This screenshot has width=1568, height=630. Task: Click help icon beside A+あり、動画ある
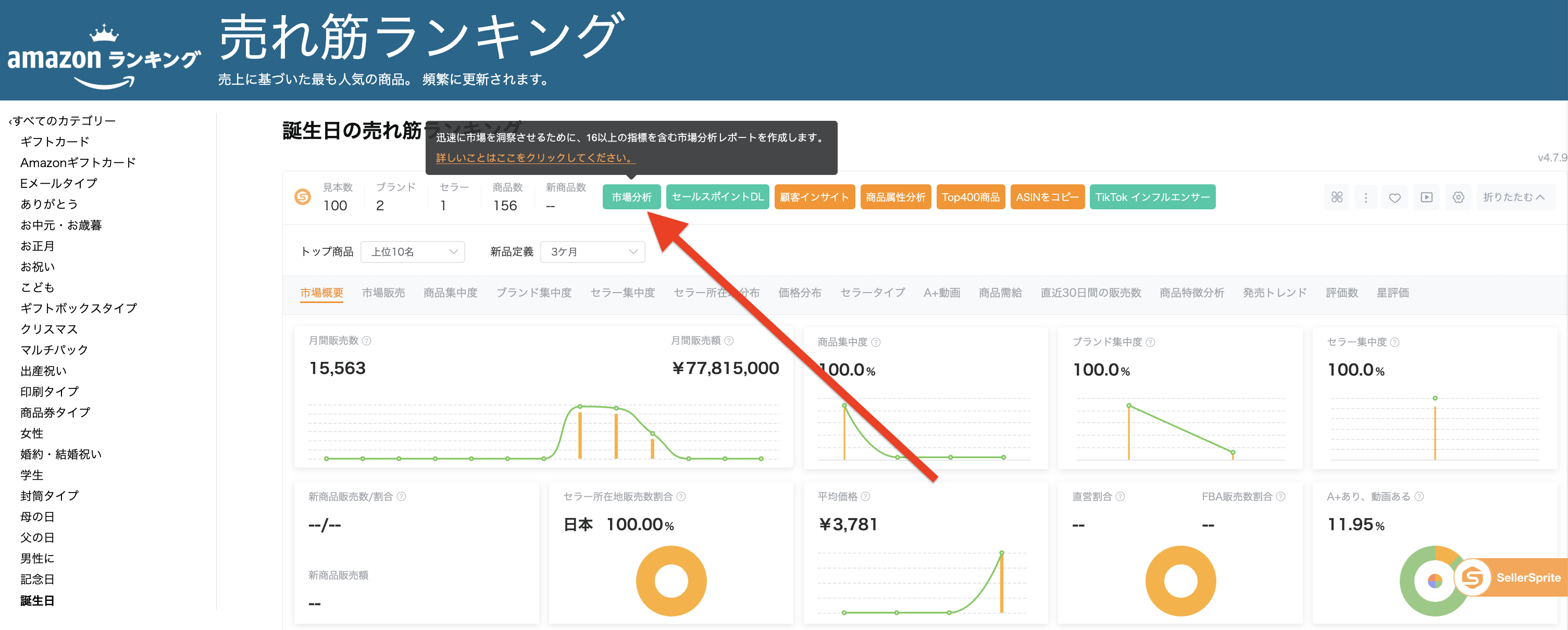(x=1420, y=497)
